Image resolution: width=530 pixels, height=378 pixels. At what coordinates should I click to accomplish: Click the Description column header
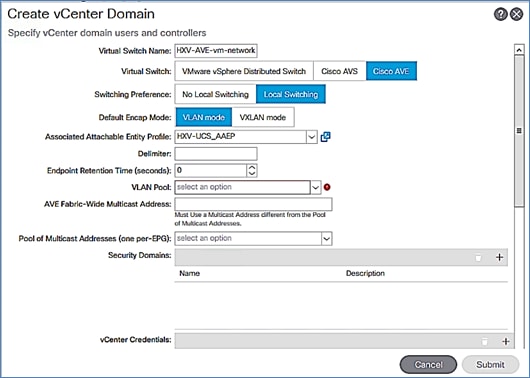click(365, 273)
